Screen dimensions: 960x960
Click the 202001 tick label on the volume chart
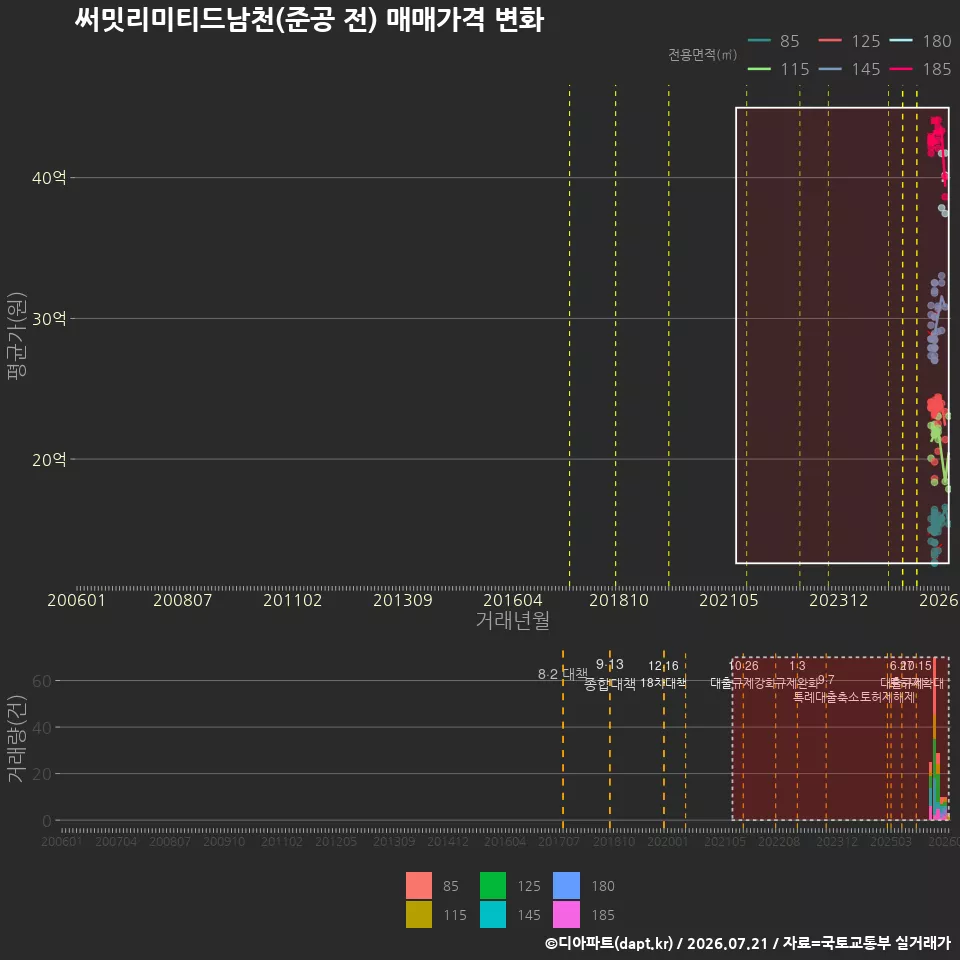tap(668, 842)
